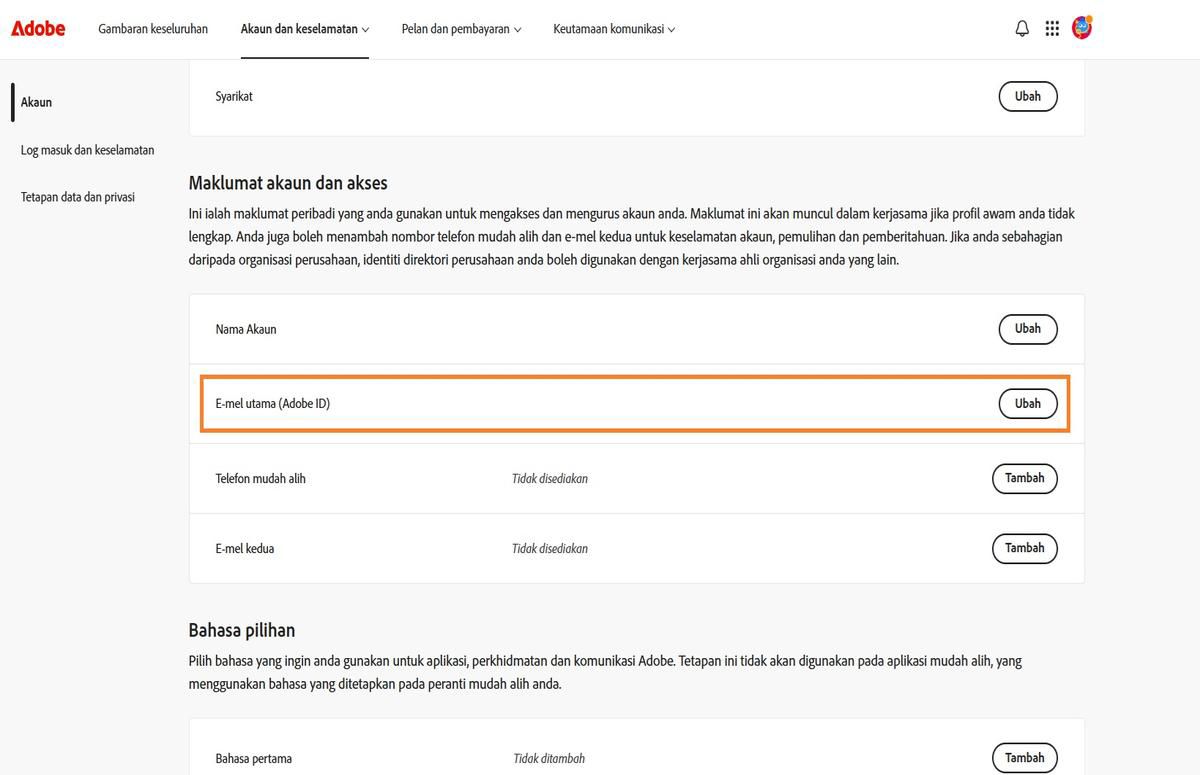Open Log masuk dan keselamatan settings
The height and width of the screenshot is (775, 1200).
tap(87, 149)
